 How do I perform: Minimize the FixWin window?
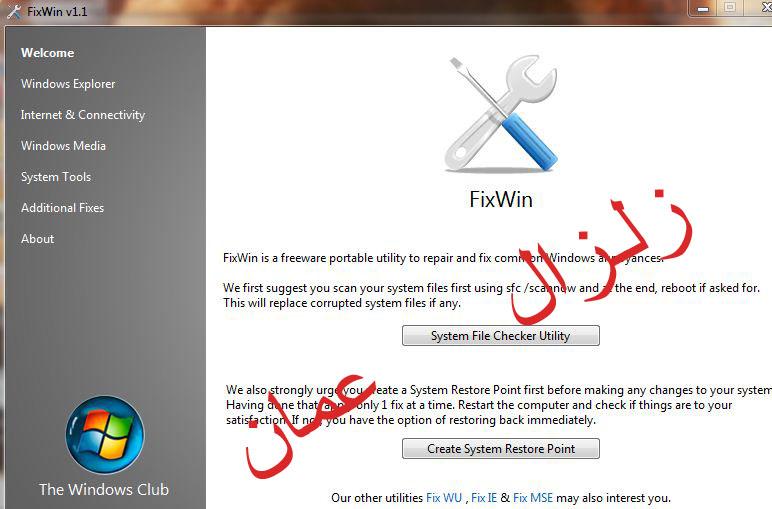[x=703, y=8]
